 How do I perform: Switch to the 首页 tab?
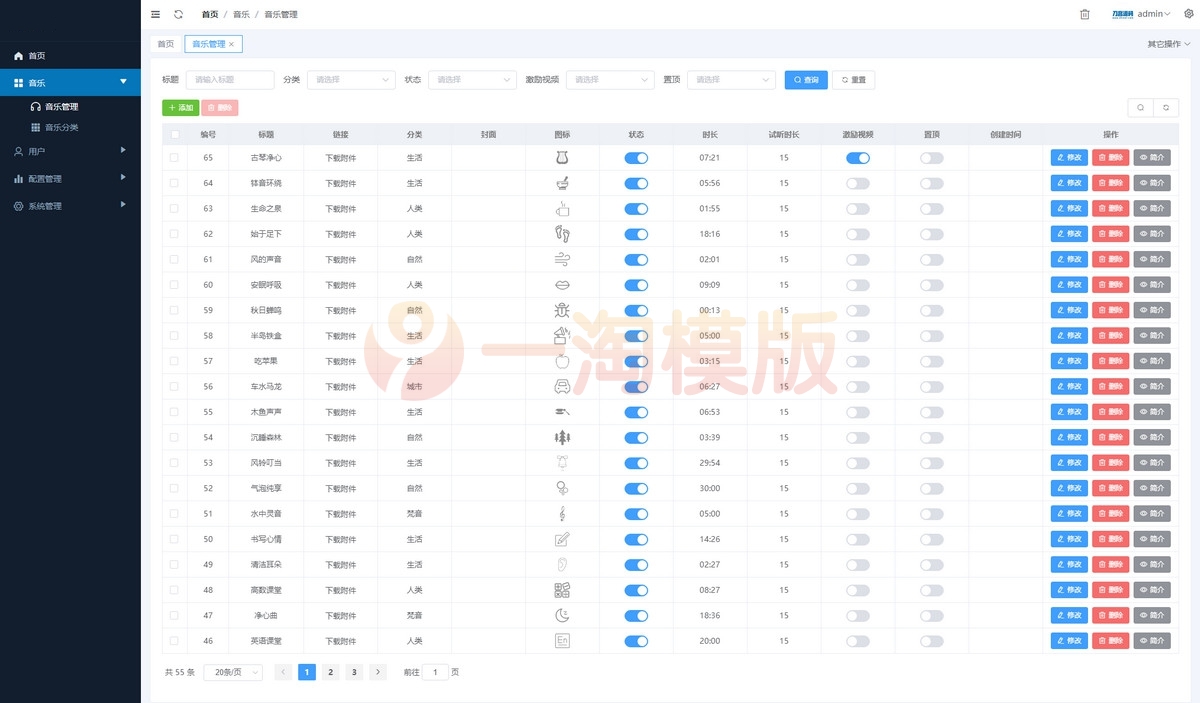coord(166,44)
